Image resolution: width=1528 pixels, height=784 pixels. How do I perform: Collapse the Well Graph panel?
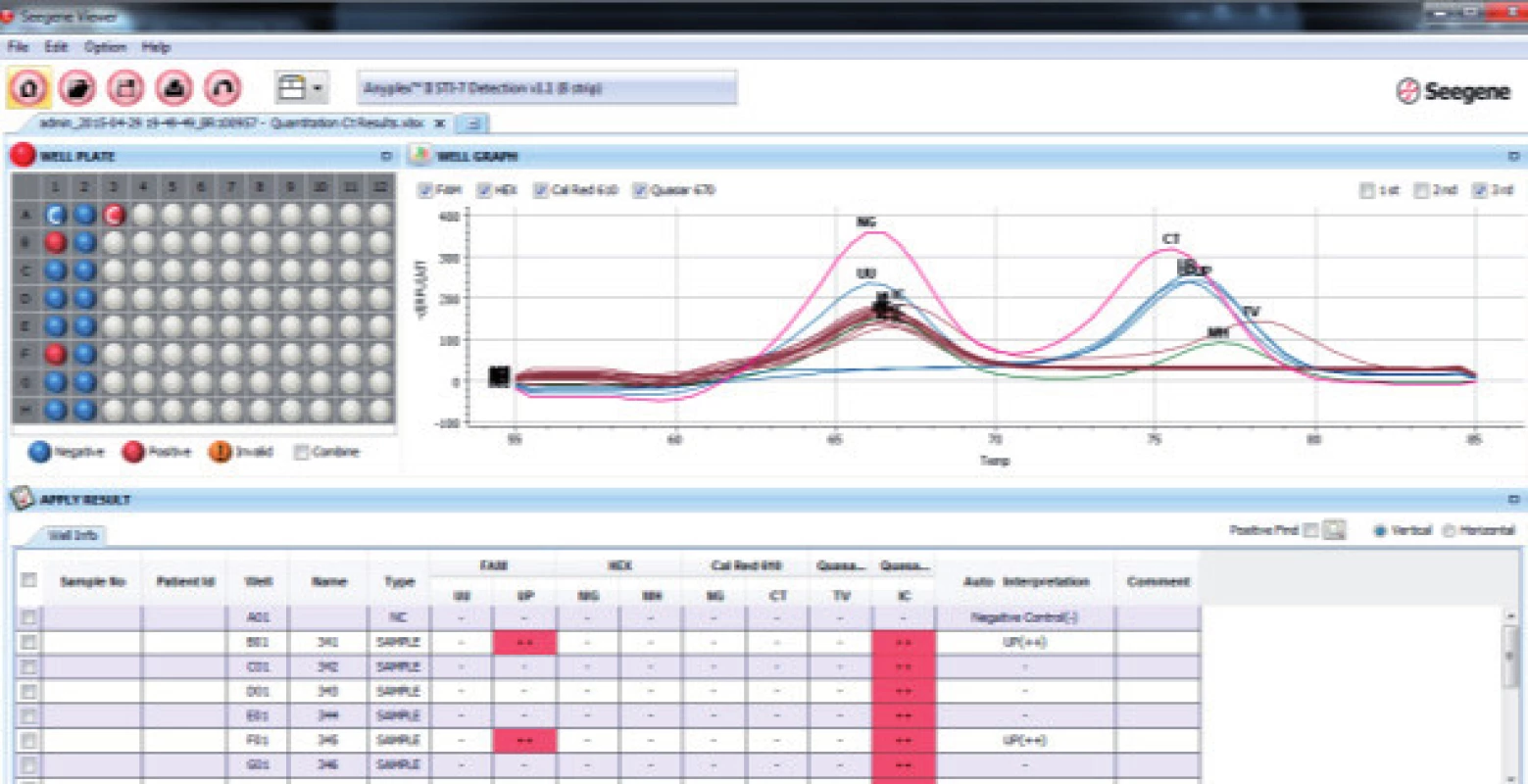tap(1513, 156)
